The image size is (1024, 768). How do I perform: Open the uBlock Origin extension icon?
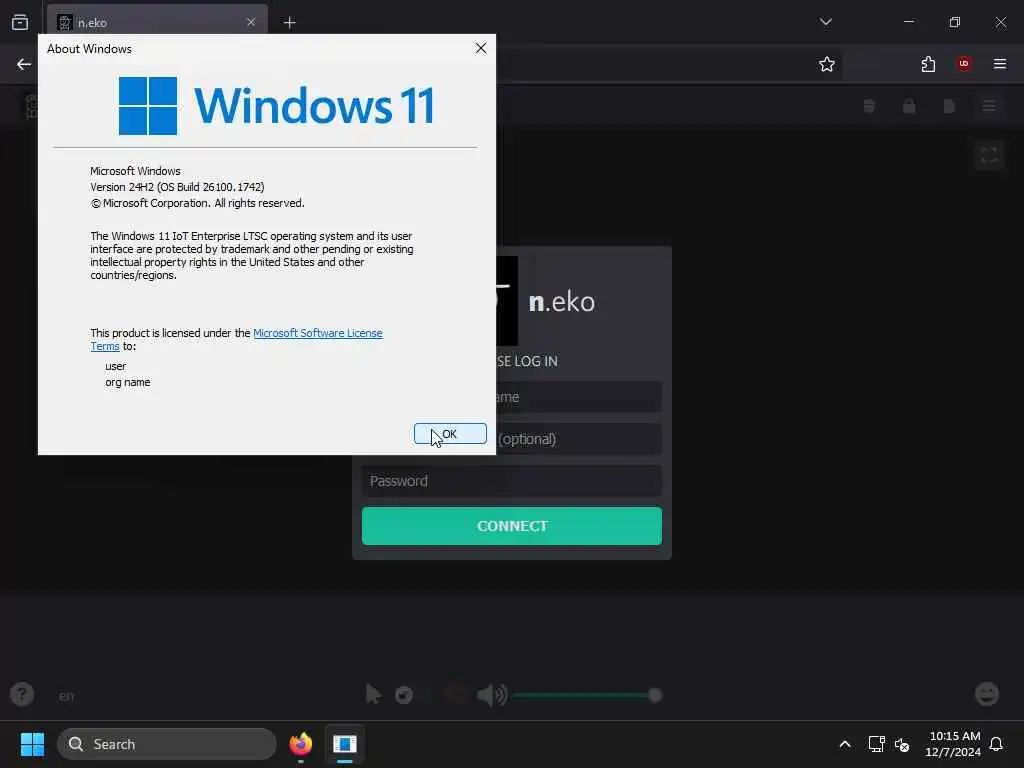coord(964,63)
